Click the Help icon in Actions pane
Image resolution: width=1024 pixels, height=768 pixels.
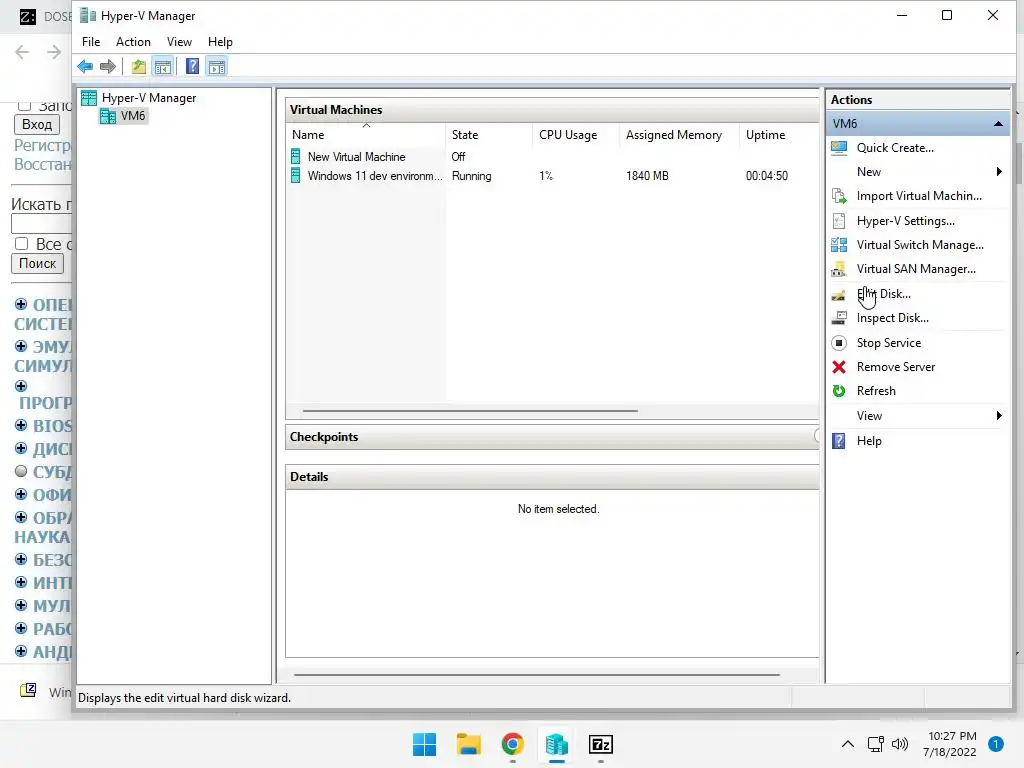[x=839, y=441]
